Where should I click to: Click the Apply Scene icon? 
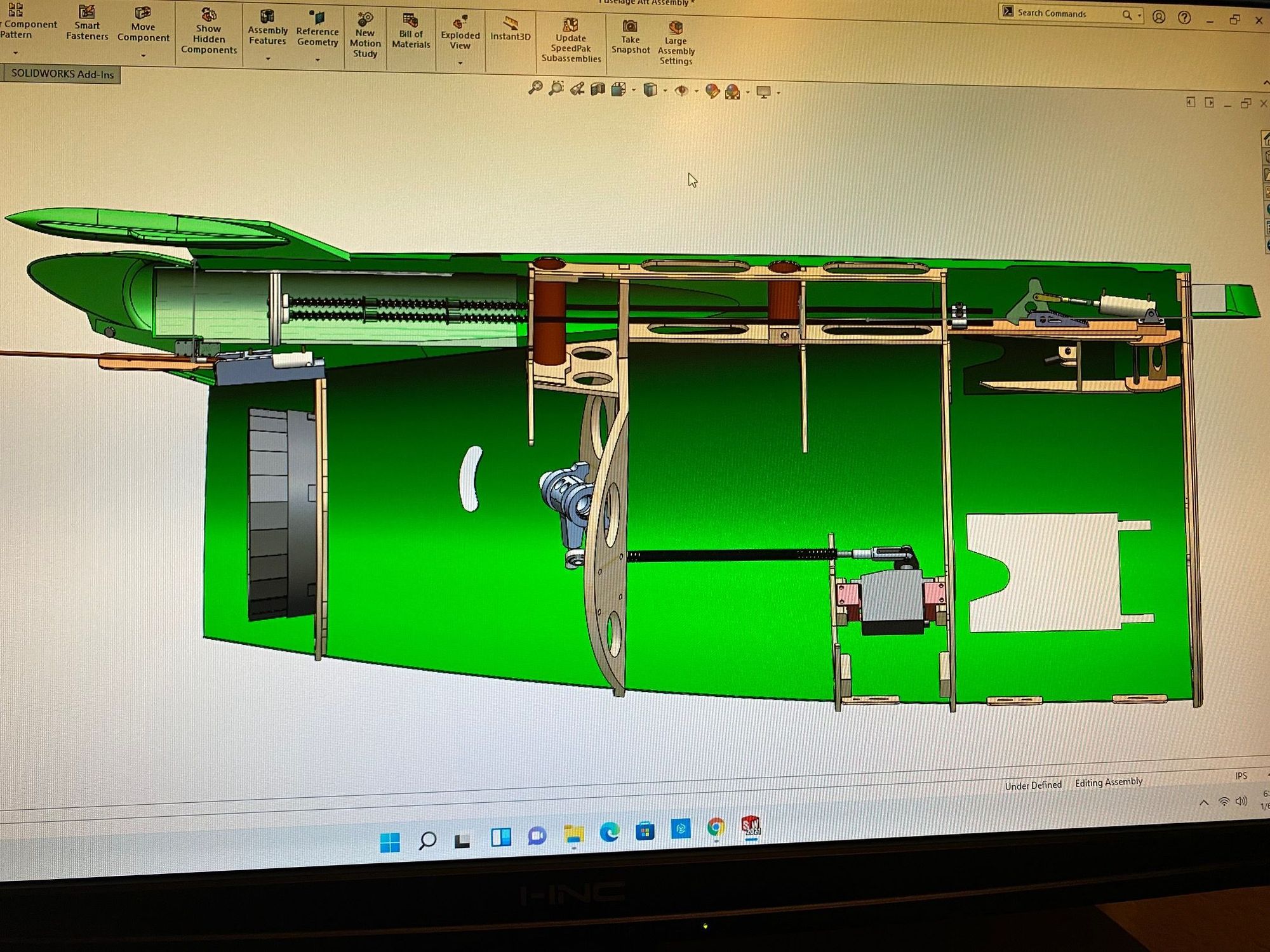pos(732,92)
